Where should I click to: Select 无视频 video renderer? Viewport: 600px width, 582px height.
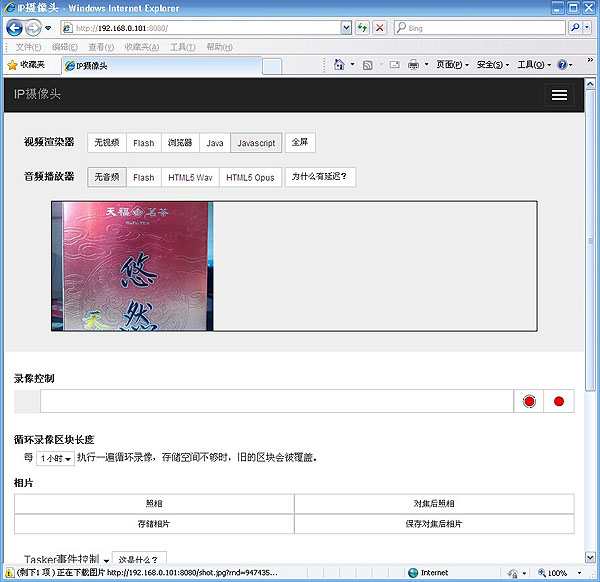107,143
